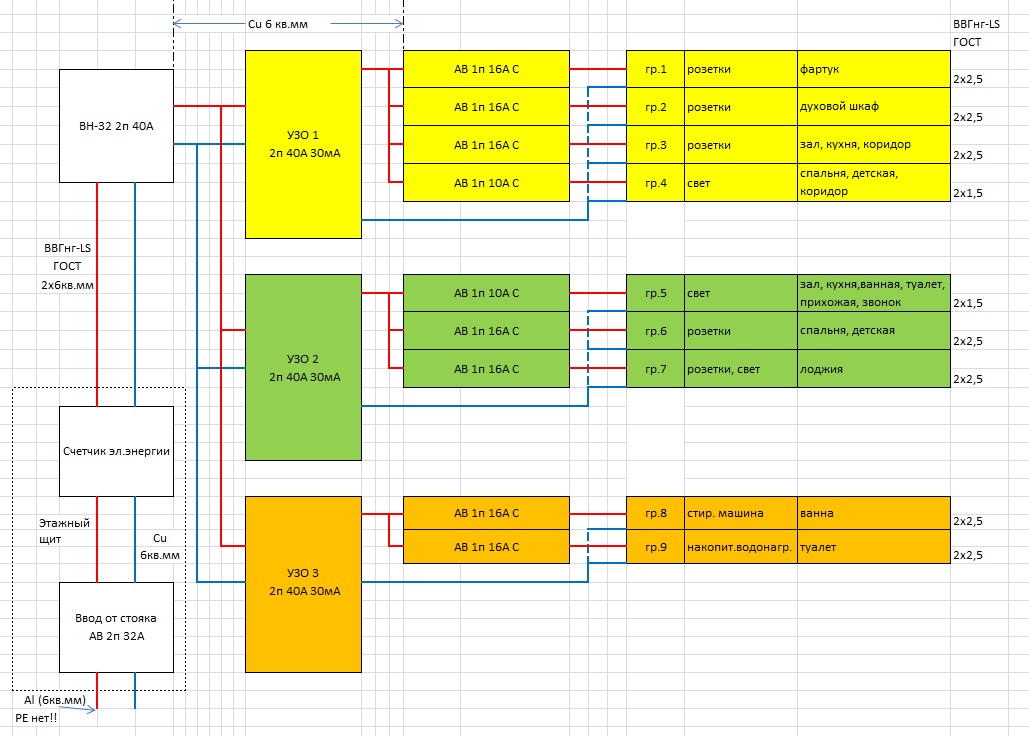Select the лоджия cell
Viewport: 1029px width, 736px height.
(x=872, y=369)
